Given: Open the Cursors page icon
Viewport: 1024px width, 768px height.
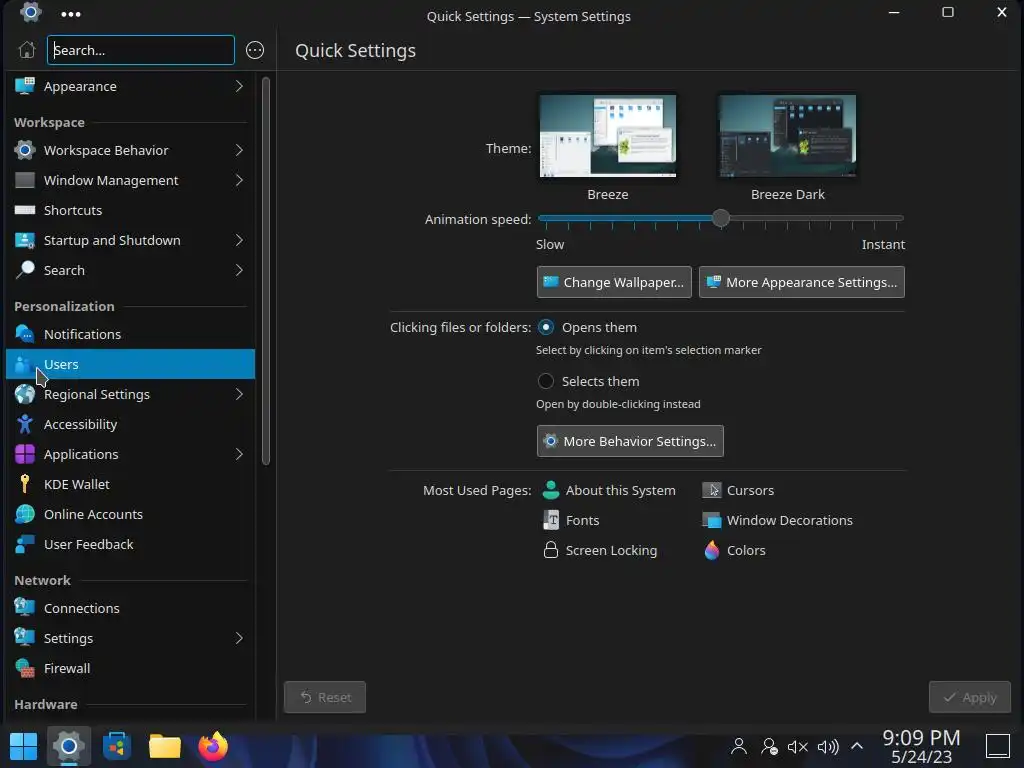Looking at the screenshot, I should click(x=712, y=490).
